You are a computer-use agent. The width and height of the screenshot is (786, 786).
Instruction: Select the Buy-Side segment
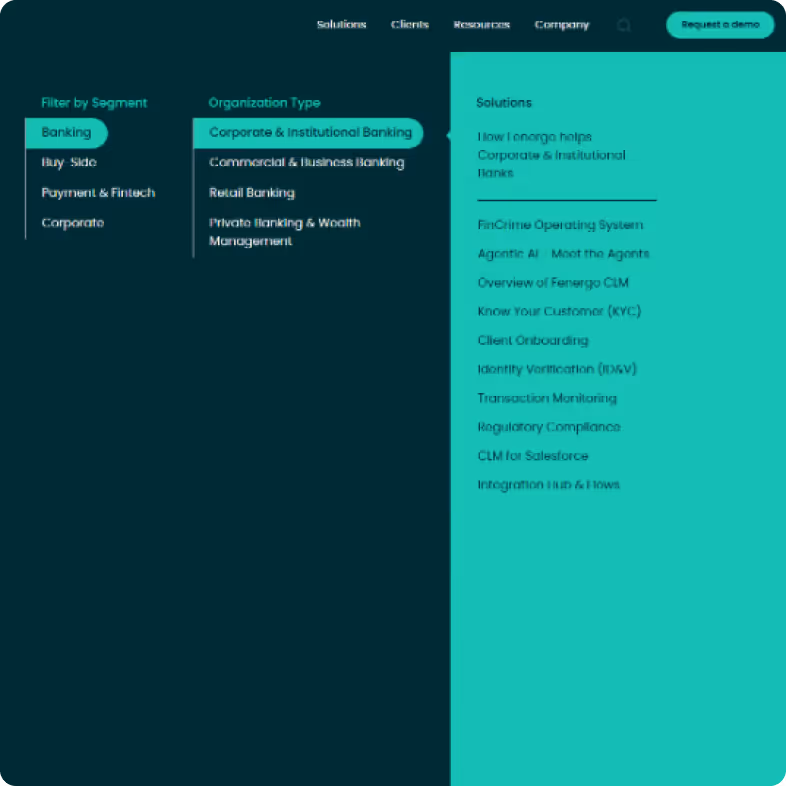click(x=69, y=162)
